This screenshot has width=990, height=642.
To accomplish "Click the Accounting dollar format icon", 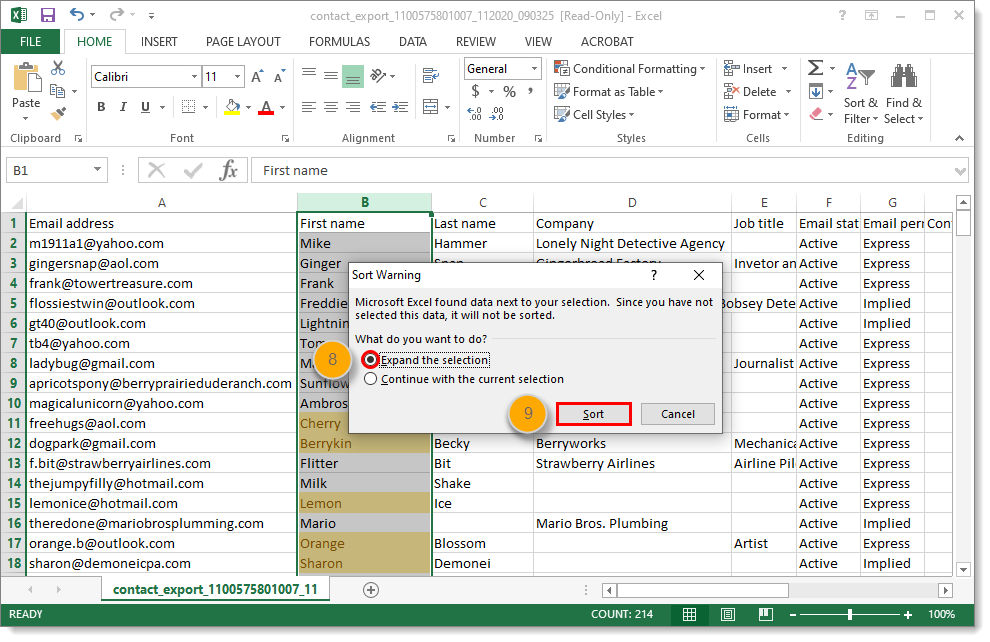I will click(x=475, y=92).
